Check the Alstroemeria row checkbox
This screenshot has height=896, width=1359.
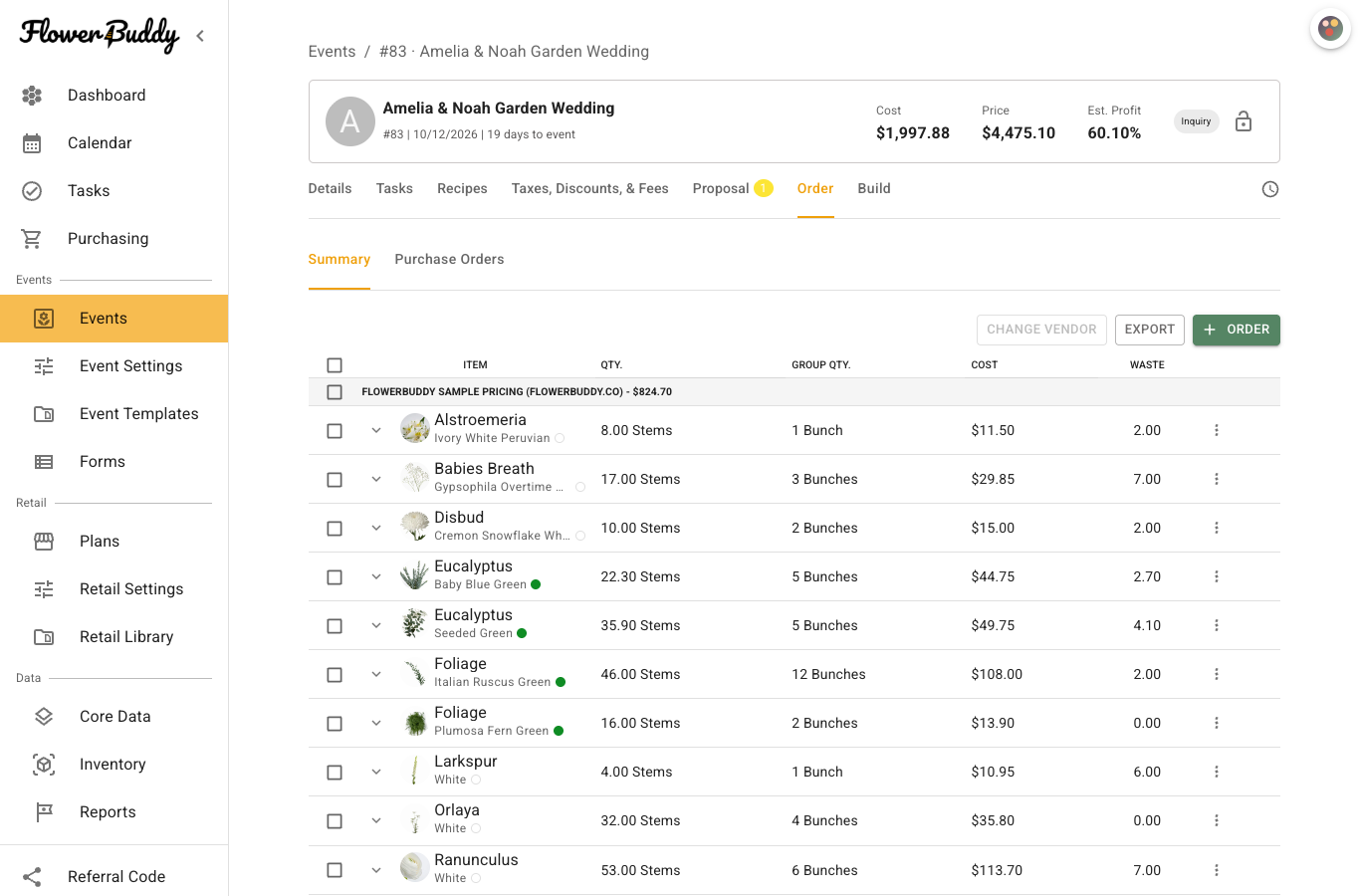(335, 431)
